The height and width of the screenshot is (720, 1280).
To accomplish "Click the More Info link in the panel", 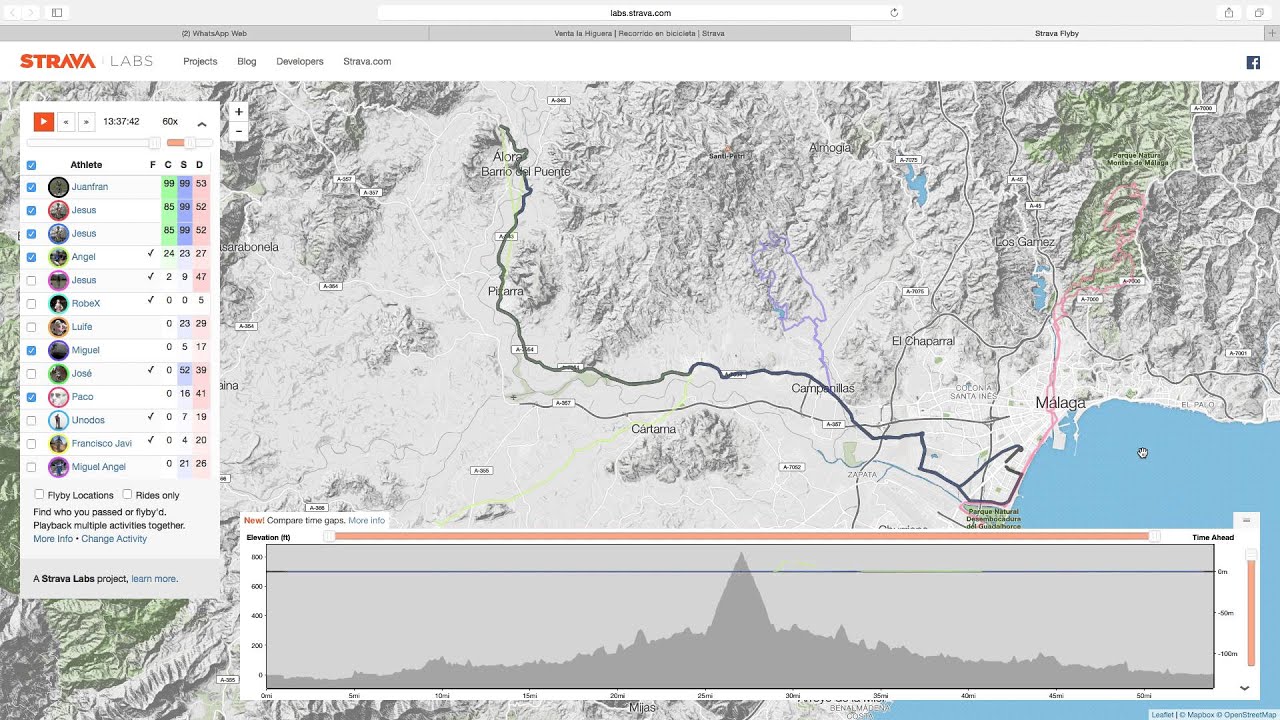I will [53, 539].
